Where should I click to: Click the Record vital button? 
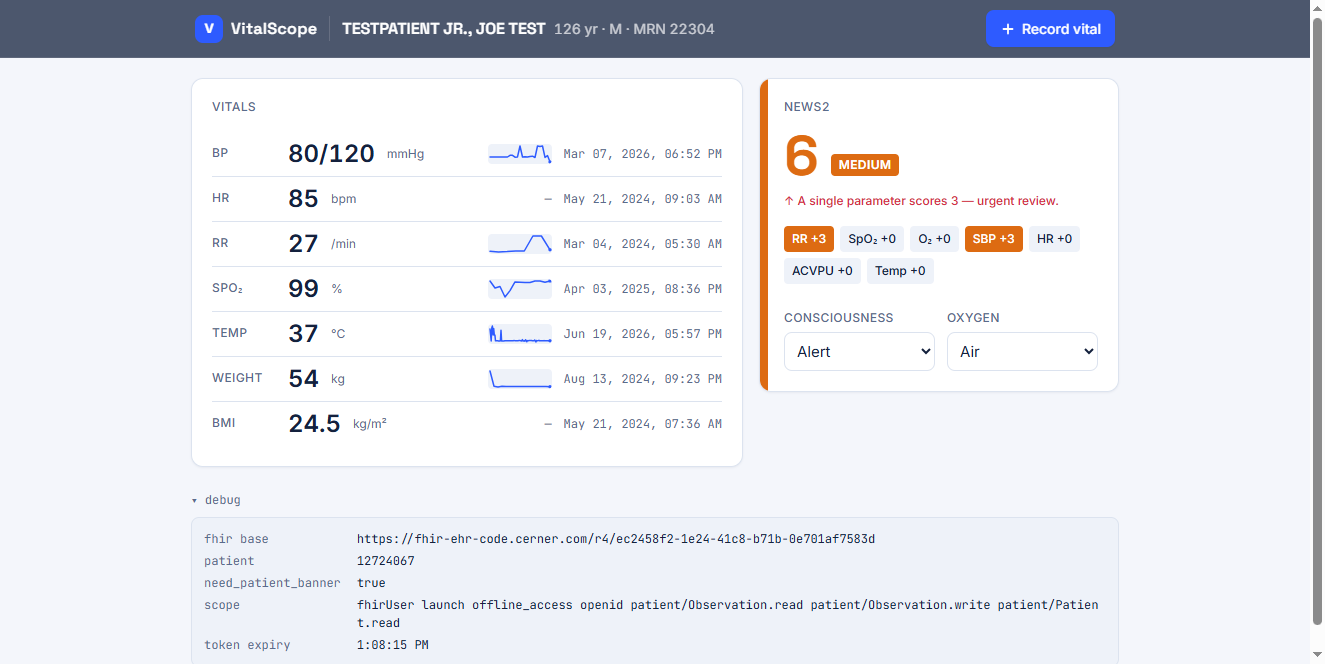point(1050,29)
